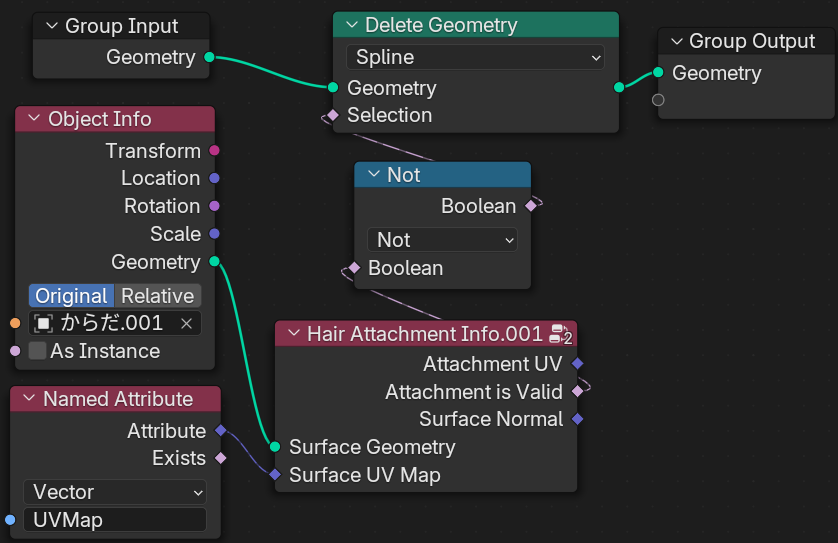This screenshot has height=543, width=838.
Task: Click the Group Input Geometry output socket
Action: (x=208, y=57)
